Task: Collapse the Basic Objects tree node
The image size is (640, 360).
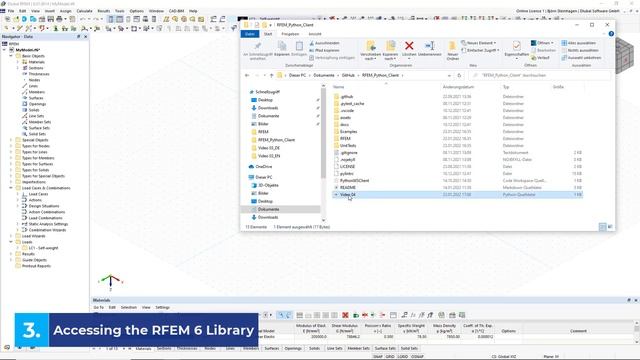Action: pyautogui.click(x=11, y=56)
